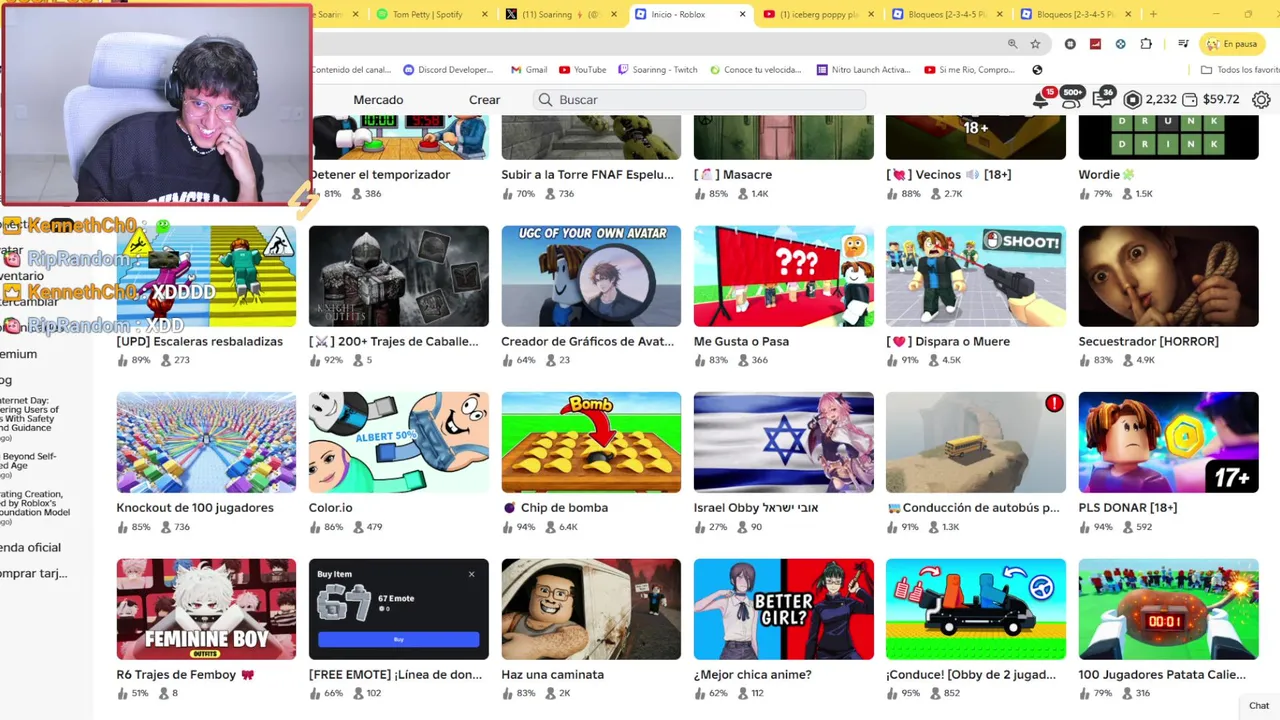
Task: Open the Roblox Chat panel
Action: 1259,706
